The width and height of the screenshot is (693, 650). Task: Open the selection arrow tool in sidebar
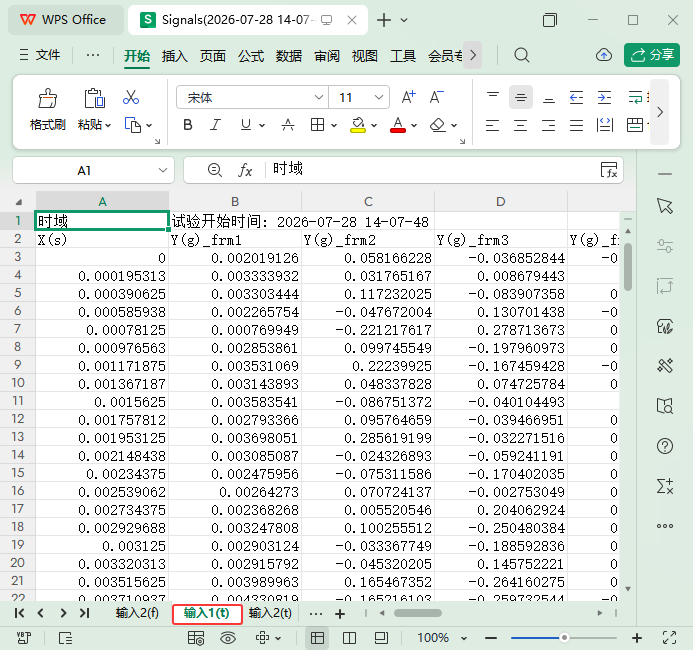[x=665, y=206]
